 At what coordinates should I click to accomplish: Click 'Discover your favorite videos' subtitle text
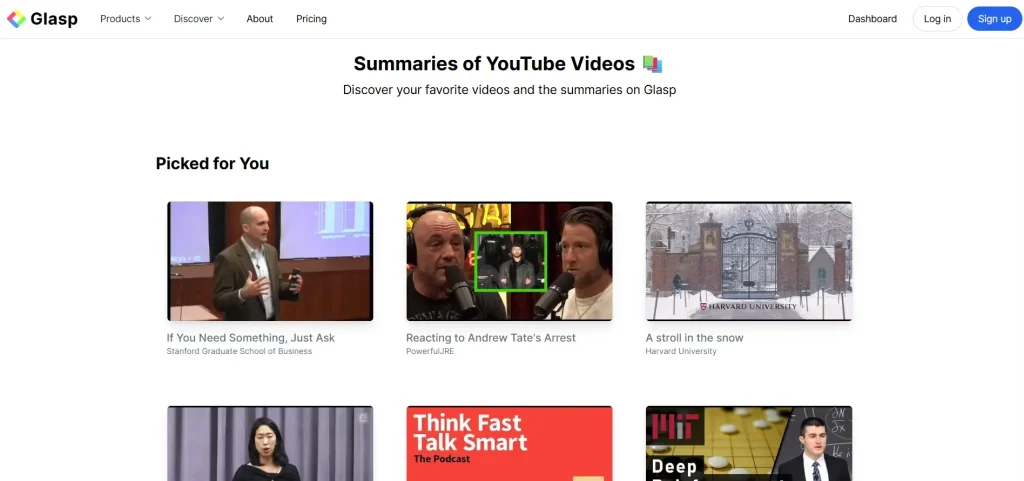click(x=509, y=90)
